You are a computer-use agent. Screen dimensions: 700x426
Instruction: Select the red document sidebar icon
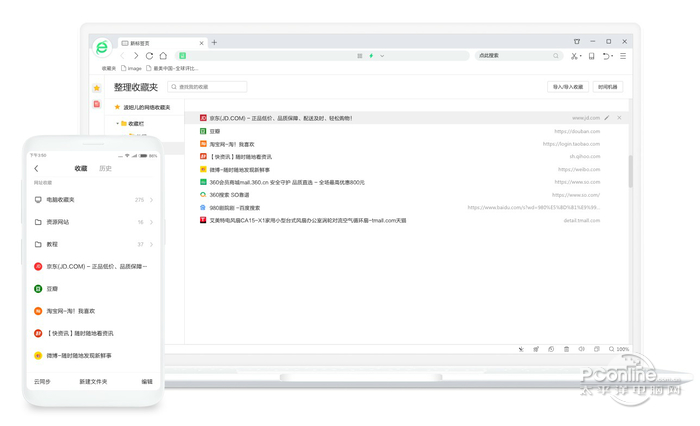pyautogui.click(x=96, y=104)
